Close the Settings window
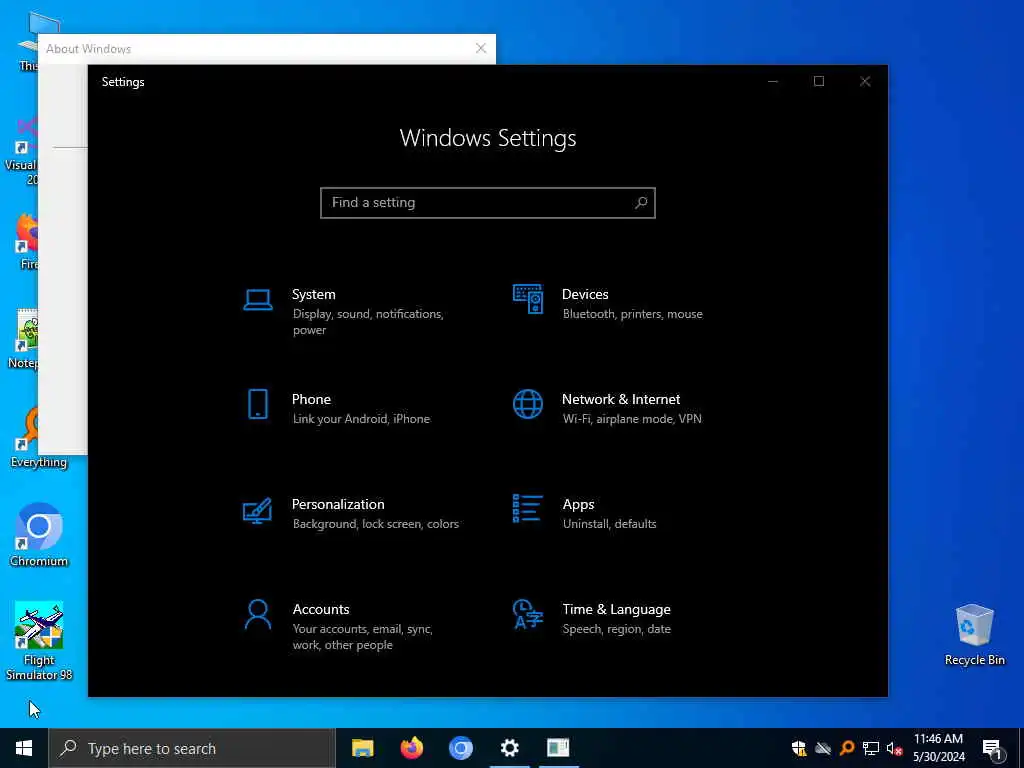The width and height of the screenshot is (1024, 768). click(x=865, y=82)
